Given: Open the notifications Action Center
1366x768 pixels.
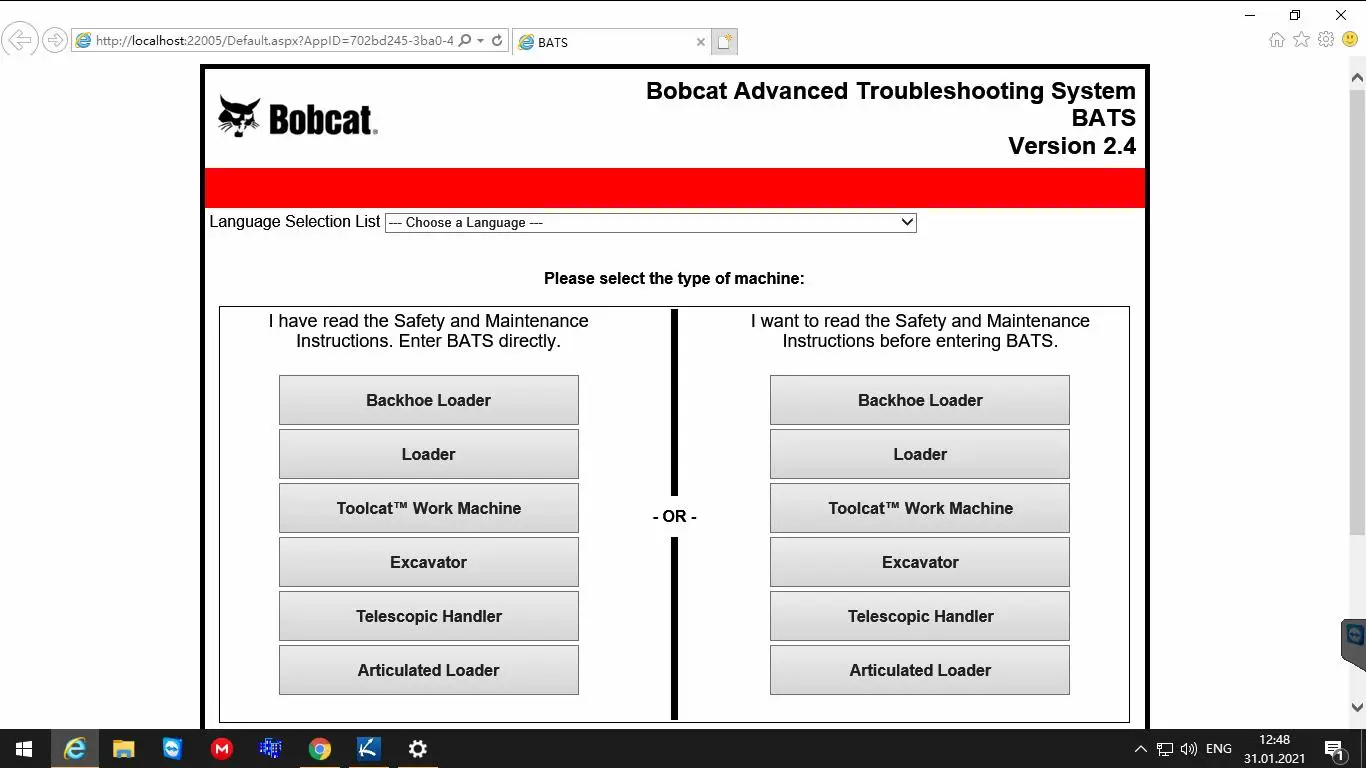Looking at the screenshot, I should 1334,748.
